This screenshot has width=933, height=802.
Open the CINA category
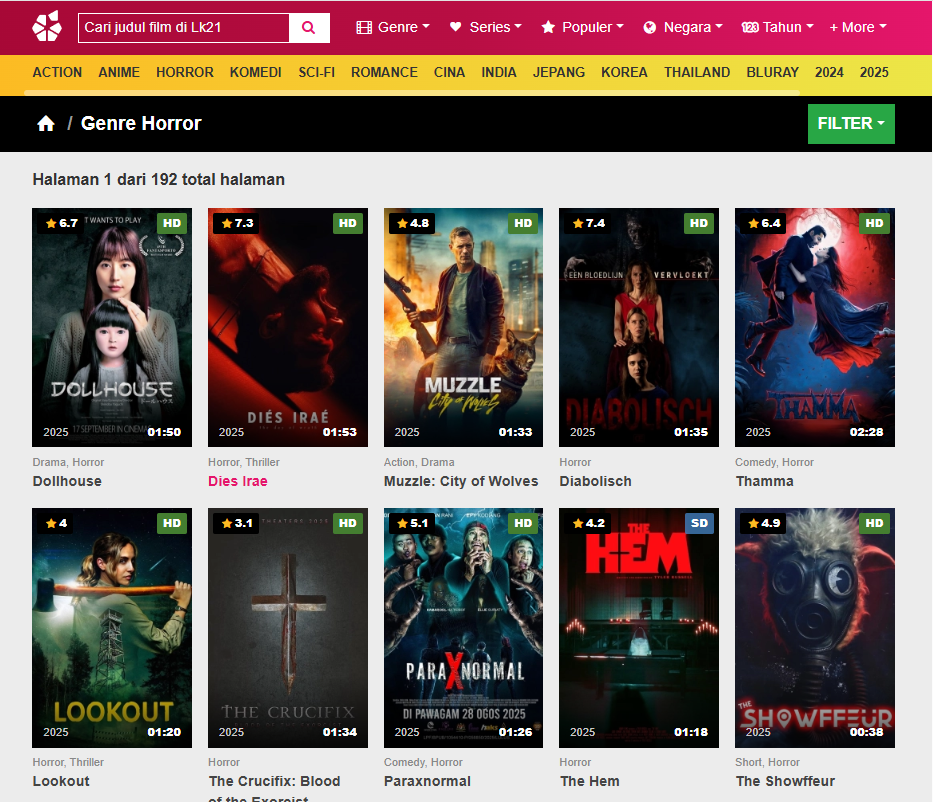coord(449,73)
